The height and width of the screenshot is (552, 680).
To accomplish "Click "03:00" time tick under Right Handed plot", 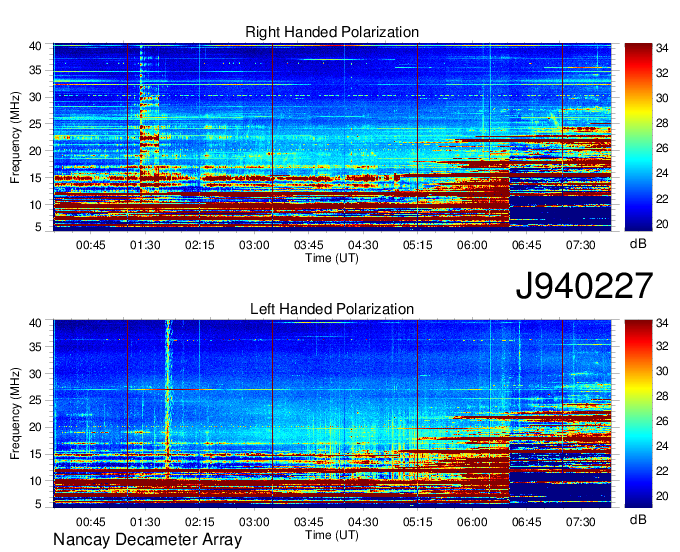I will [x=254, y=245].
